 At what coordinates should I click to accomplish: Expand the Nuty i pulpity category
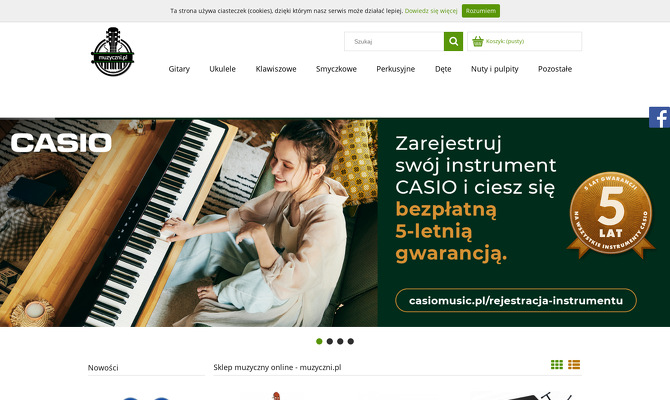tap(494, 69)
